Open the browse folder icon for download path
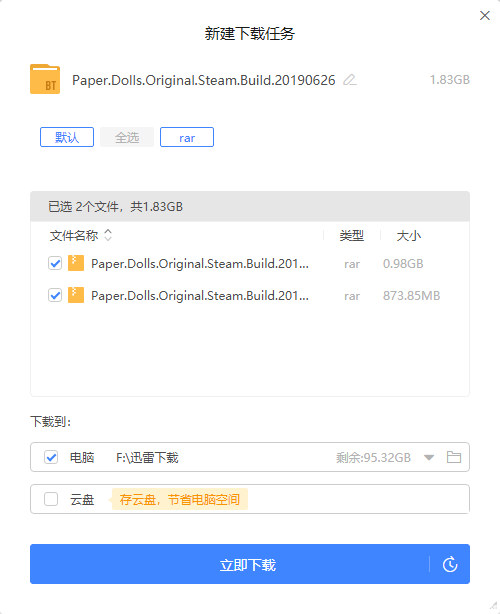Viewport: 500px width, 614px height. click(x=454, y=457)
